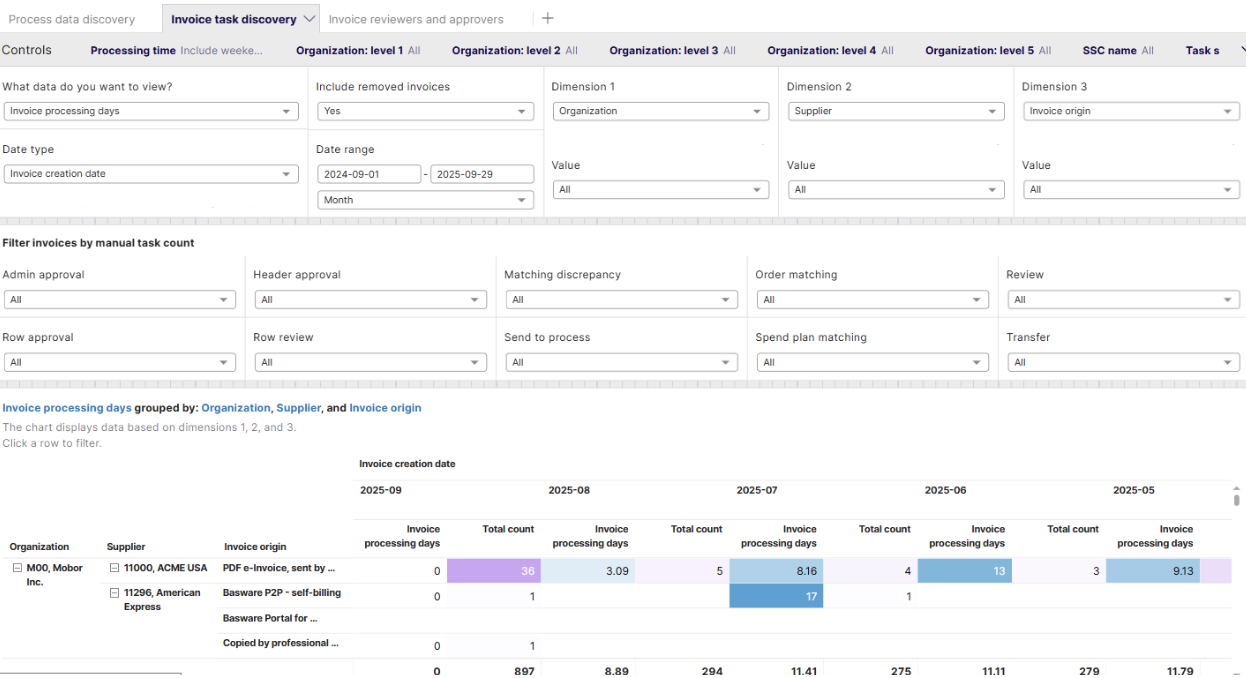Open the Month granularity dropdown
1246x678 pixels.
[x=425, y=199]
